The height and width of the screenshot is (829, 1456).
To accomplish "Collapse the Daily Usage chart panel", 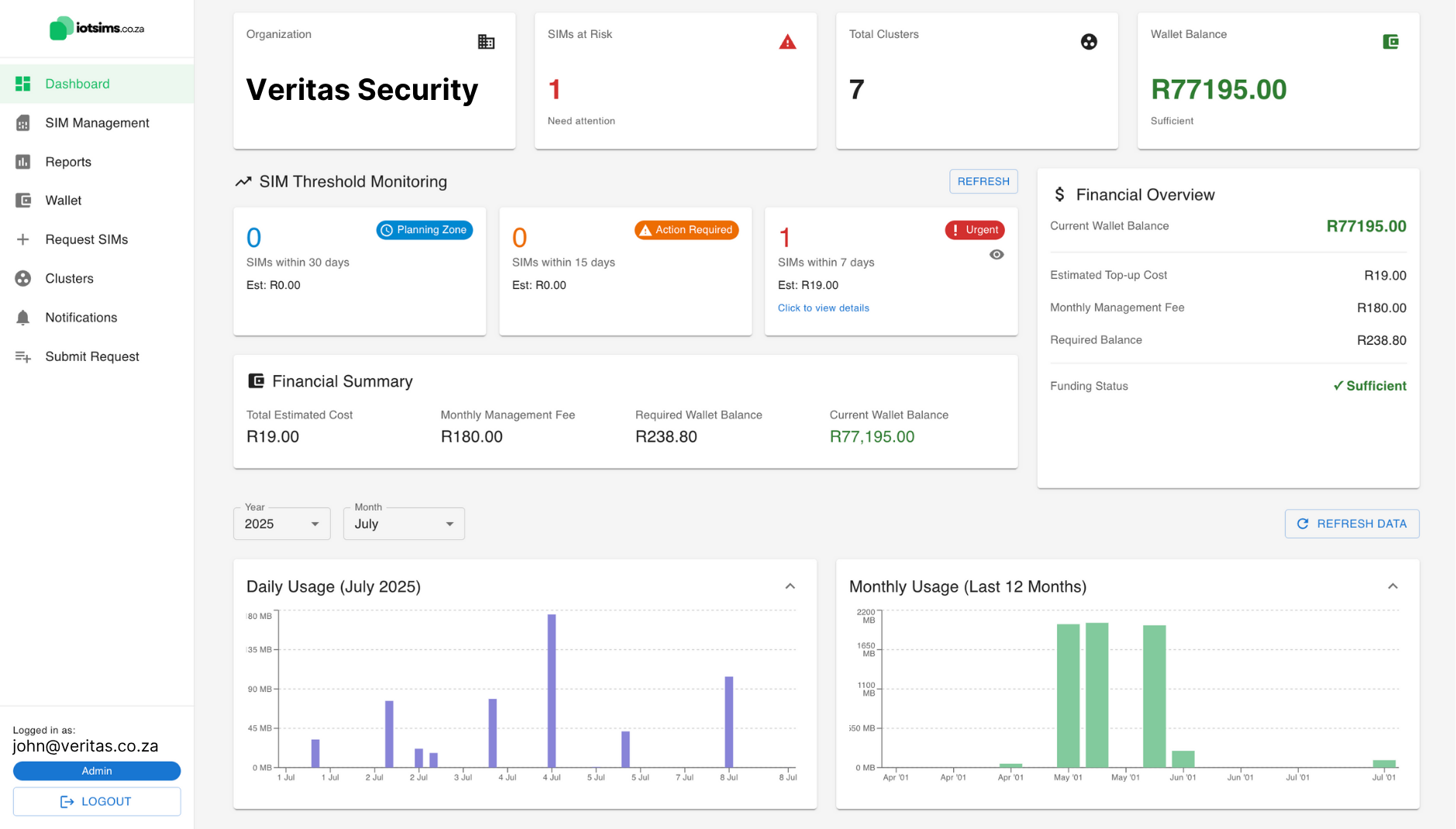I will 790,586.
